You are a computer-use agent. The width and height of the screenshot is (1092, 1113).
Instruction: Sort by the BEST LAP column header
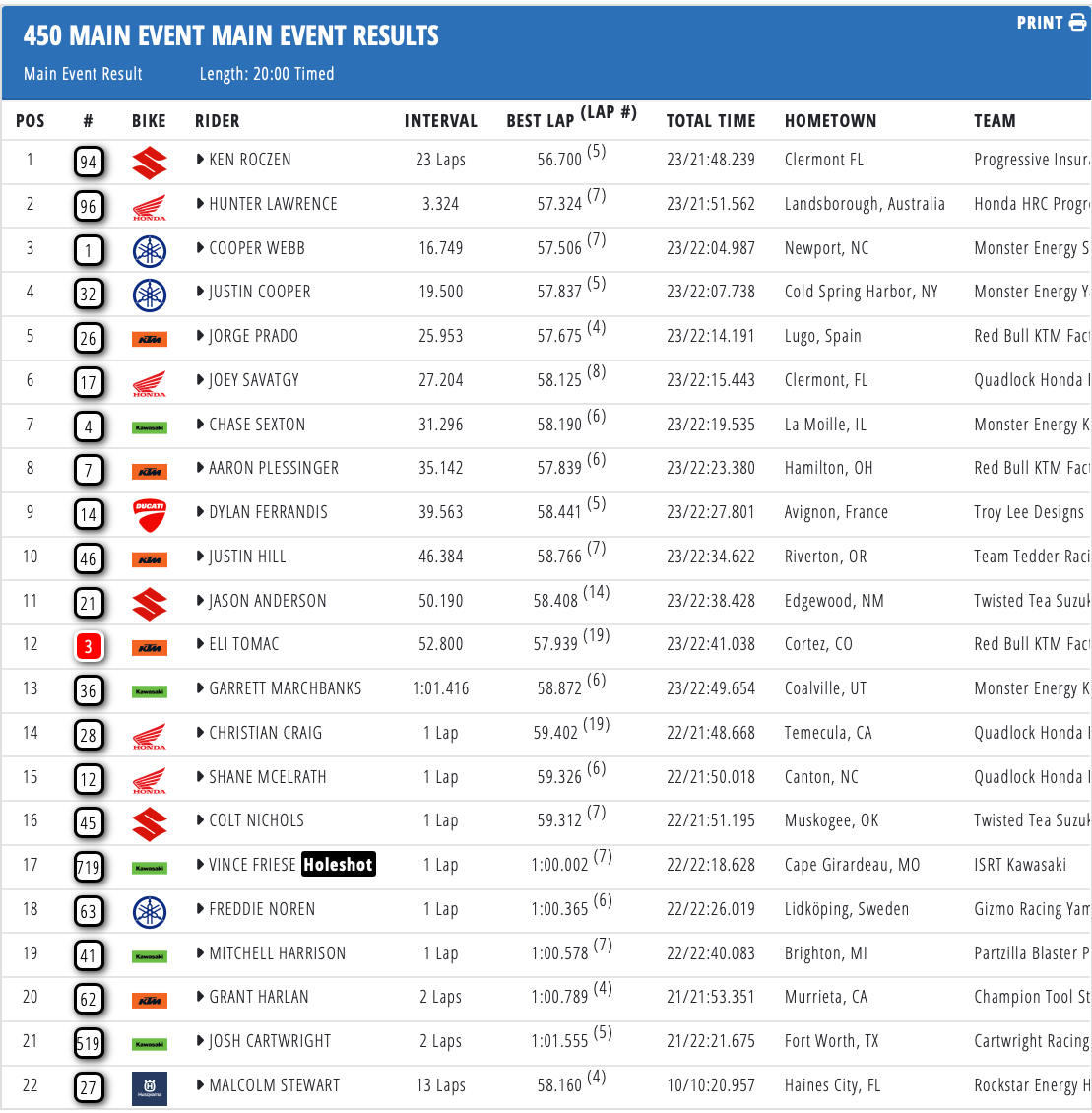tap(540, 121)
